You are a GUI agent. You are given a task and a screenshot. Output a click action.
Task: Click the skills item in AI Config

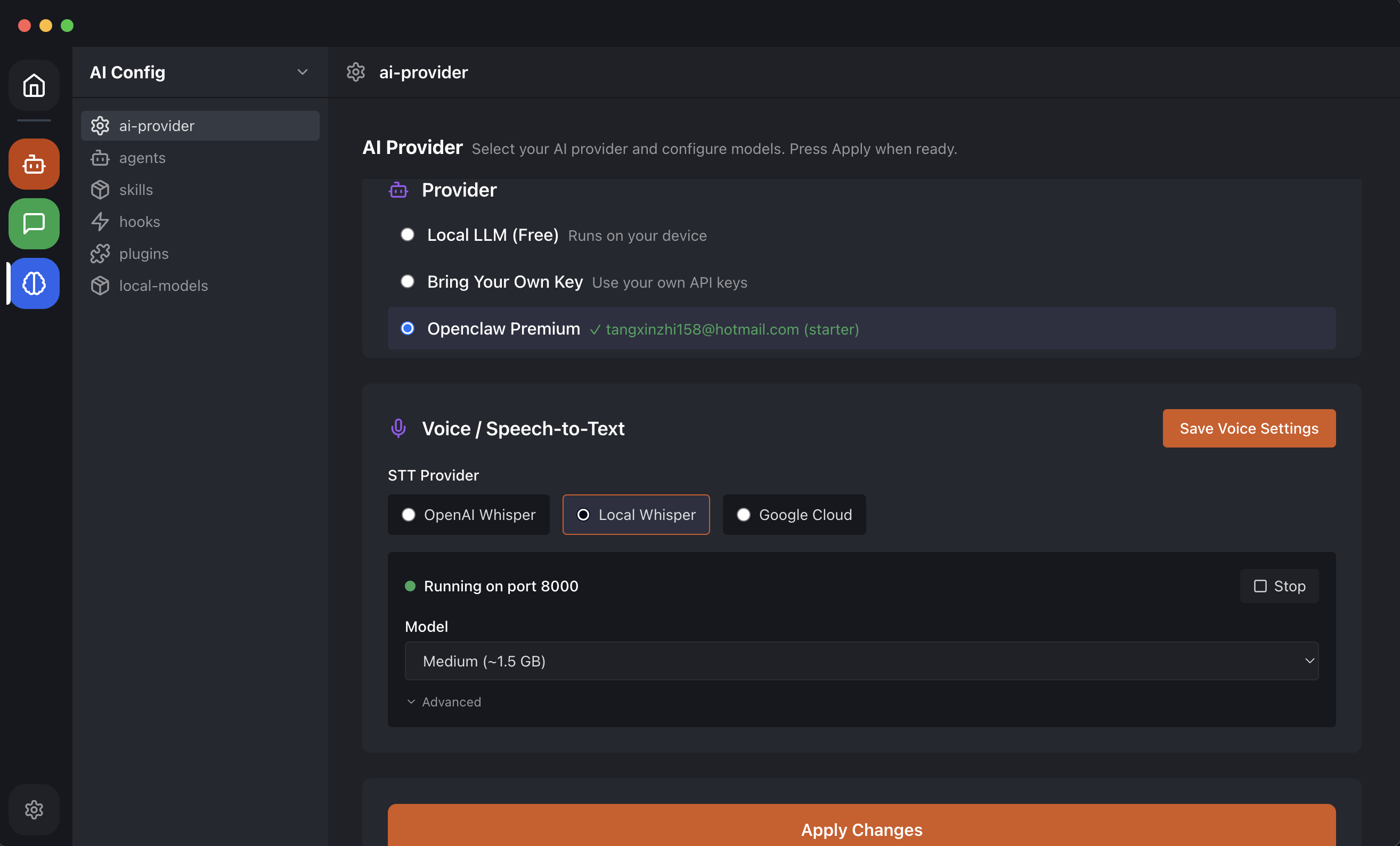(x=136, y=190)
